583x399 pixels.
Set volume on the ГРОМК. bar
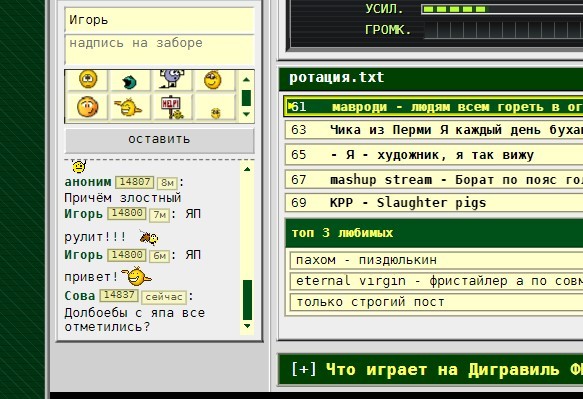(x=503, y=30)
